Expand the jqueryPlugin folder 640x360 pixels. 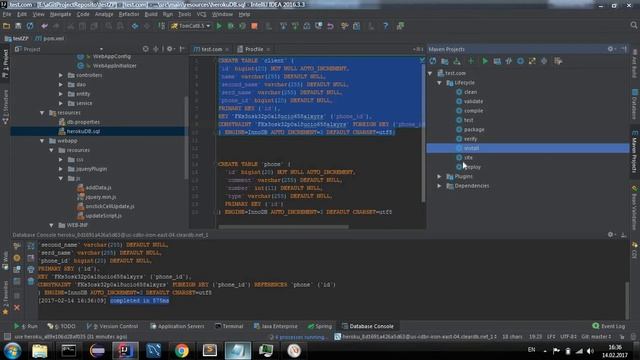click(x=61, y=169)
